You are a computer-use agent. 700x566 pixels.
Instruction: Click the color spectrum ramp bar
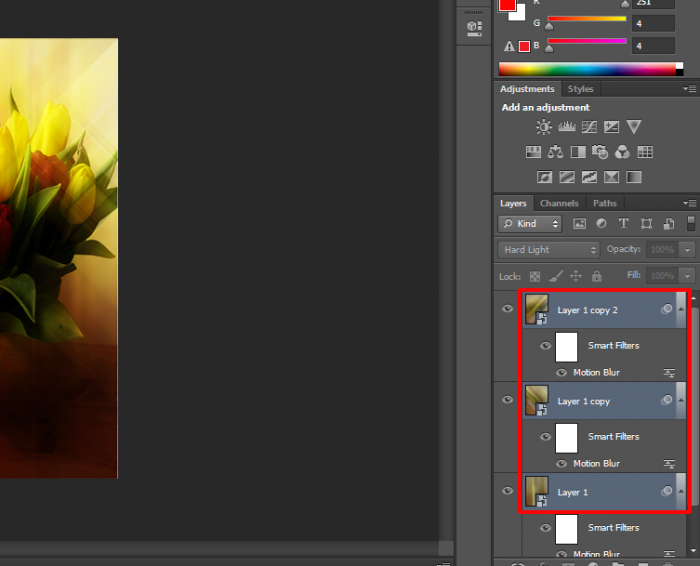pyautogui.click(x=590, y=69)
